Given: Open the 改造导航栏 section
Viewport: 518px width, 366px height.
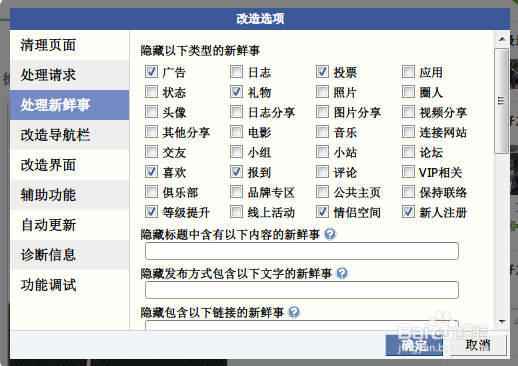Looking at the screenshot, I should pyautogui.click(x=70, y=135).
